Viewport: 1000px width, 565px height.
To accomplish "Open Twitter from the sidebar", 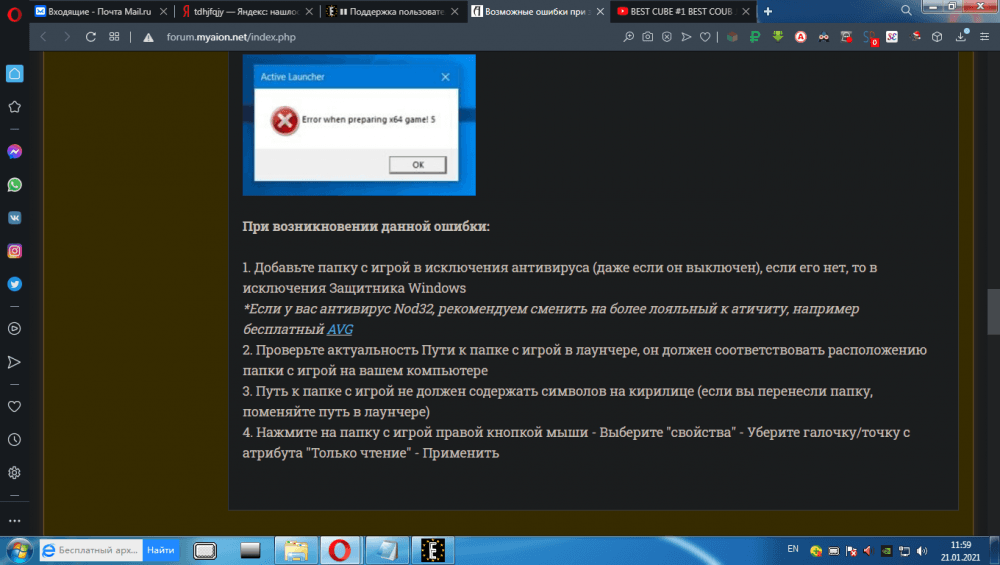I will coord(15,284).
